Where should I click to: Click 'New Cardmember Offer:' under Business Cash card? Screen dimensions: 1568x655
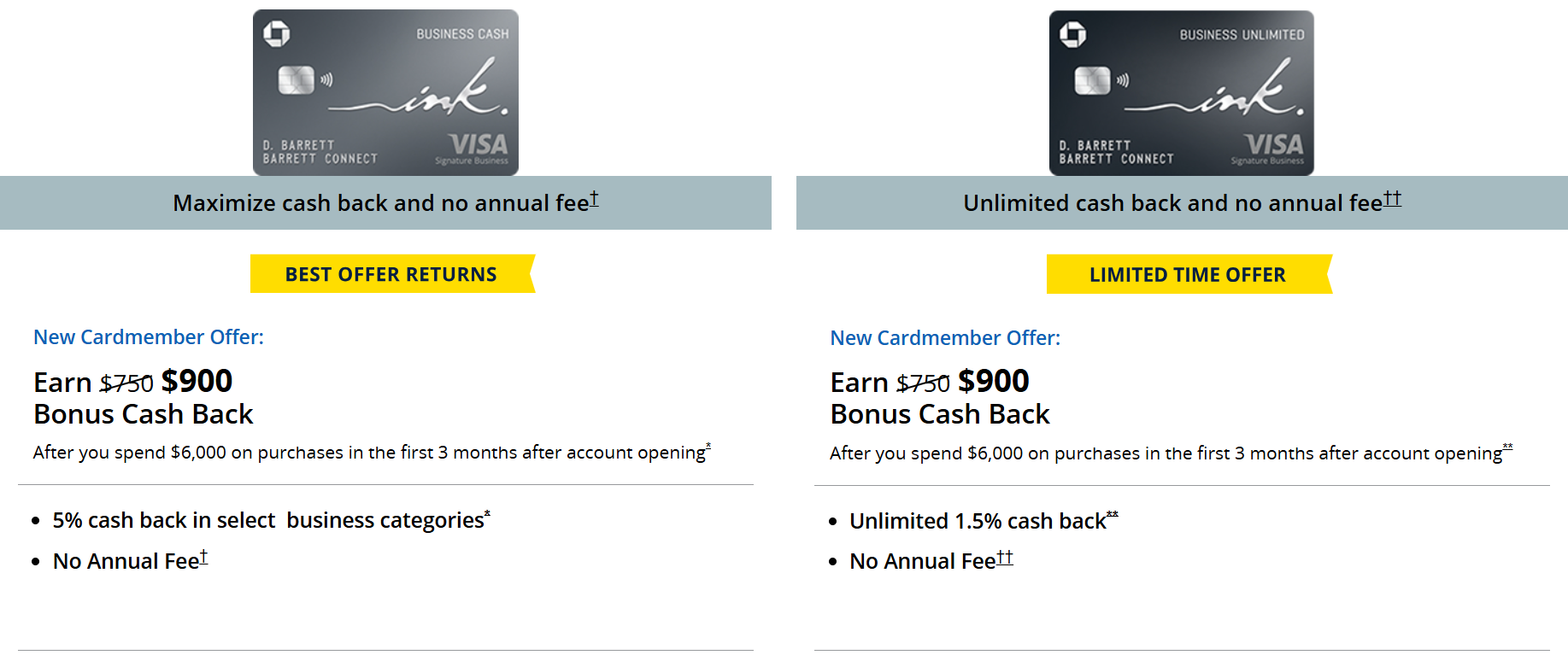[x=149, y=337]
